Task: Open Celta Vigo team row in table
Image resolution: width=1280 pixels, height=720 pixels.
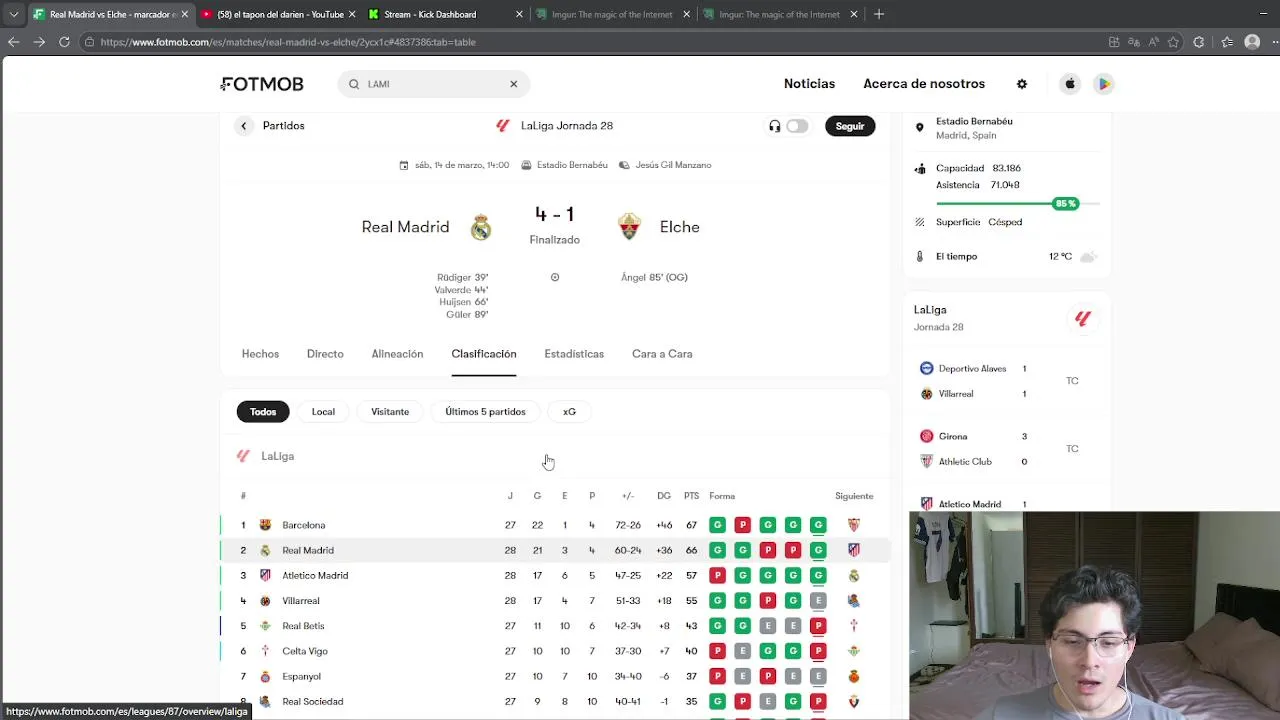Action: pos(555,651)
